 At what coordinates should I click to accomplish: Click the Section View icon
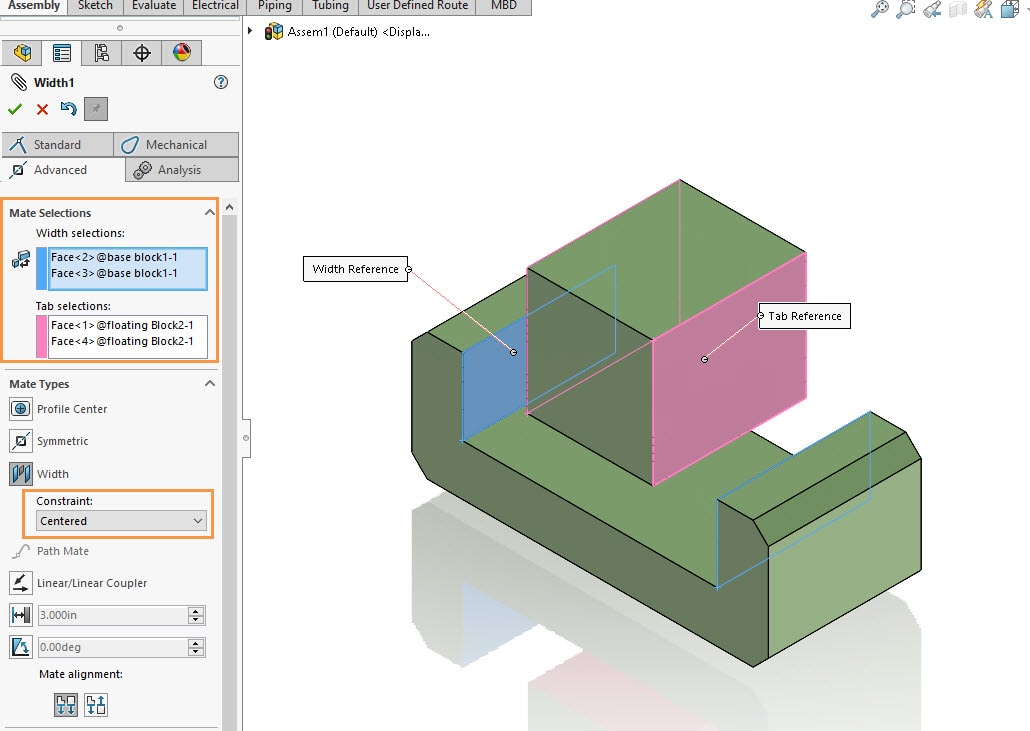(958, 9)
